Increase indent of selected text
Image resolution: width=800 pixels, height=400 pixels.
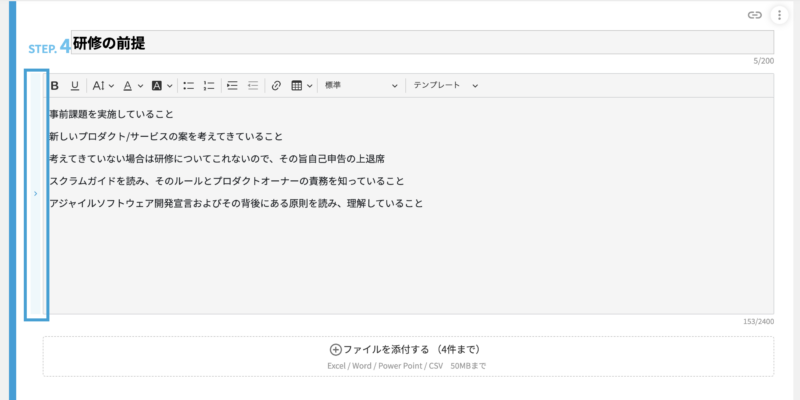233,86
